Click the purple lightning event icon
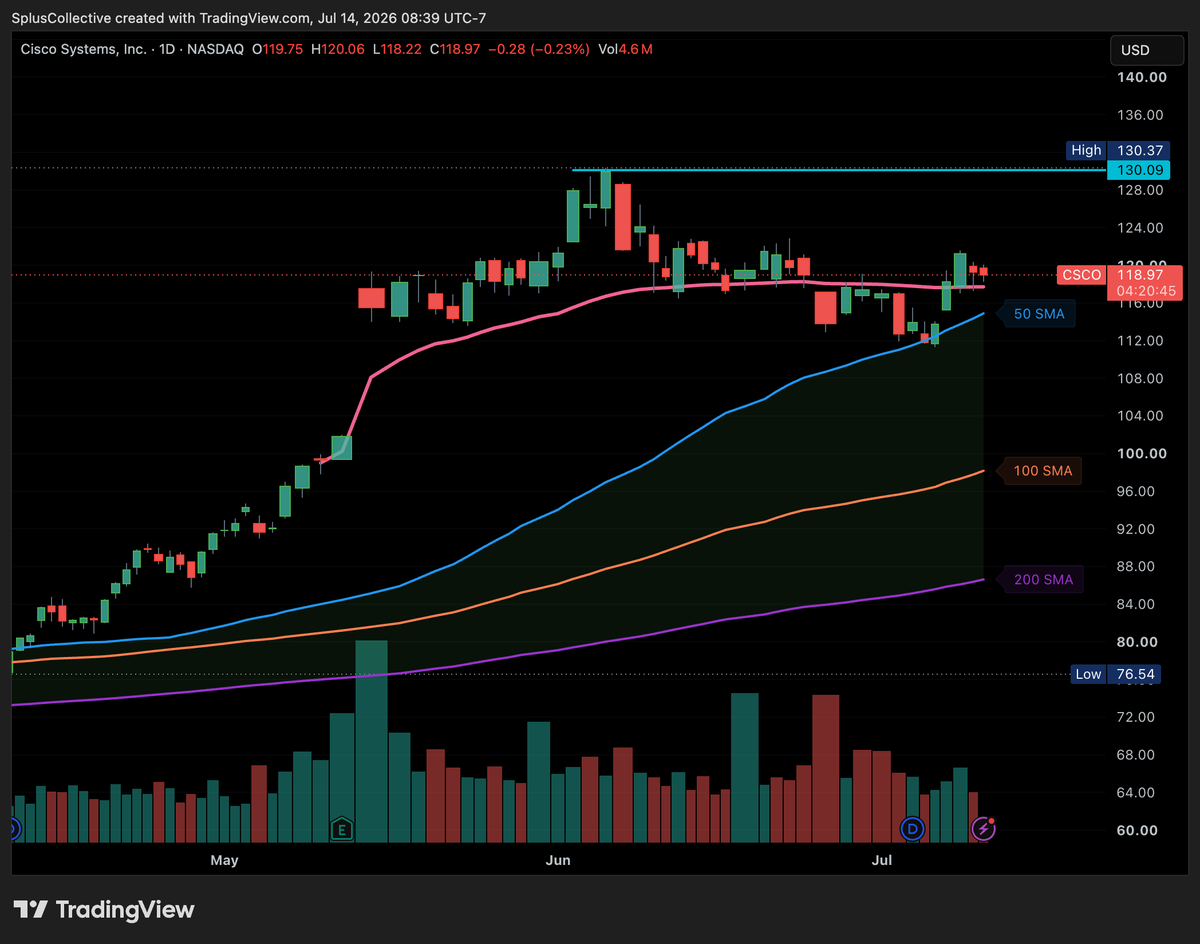This screenshot has height=944, width=1200. pyautogui.click(x=984, y=828)
